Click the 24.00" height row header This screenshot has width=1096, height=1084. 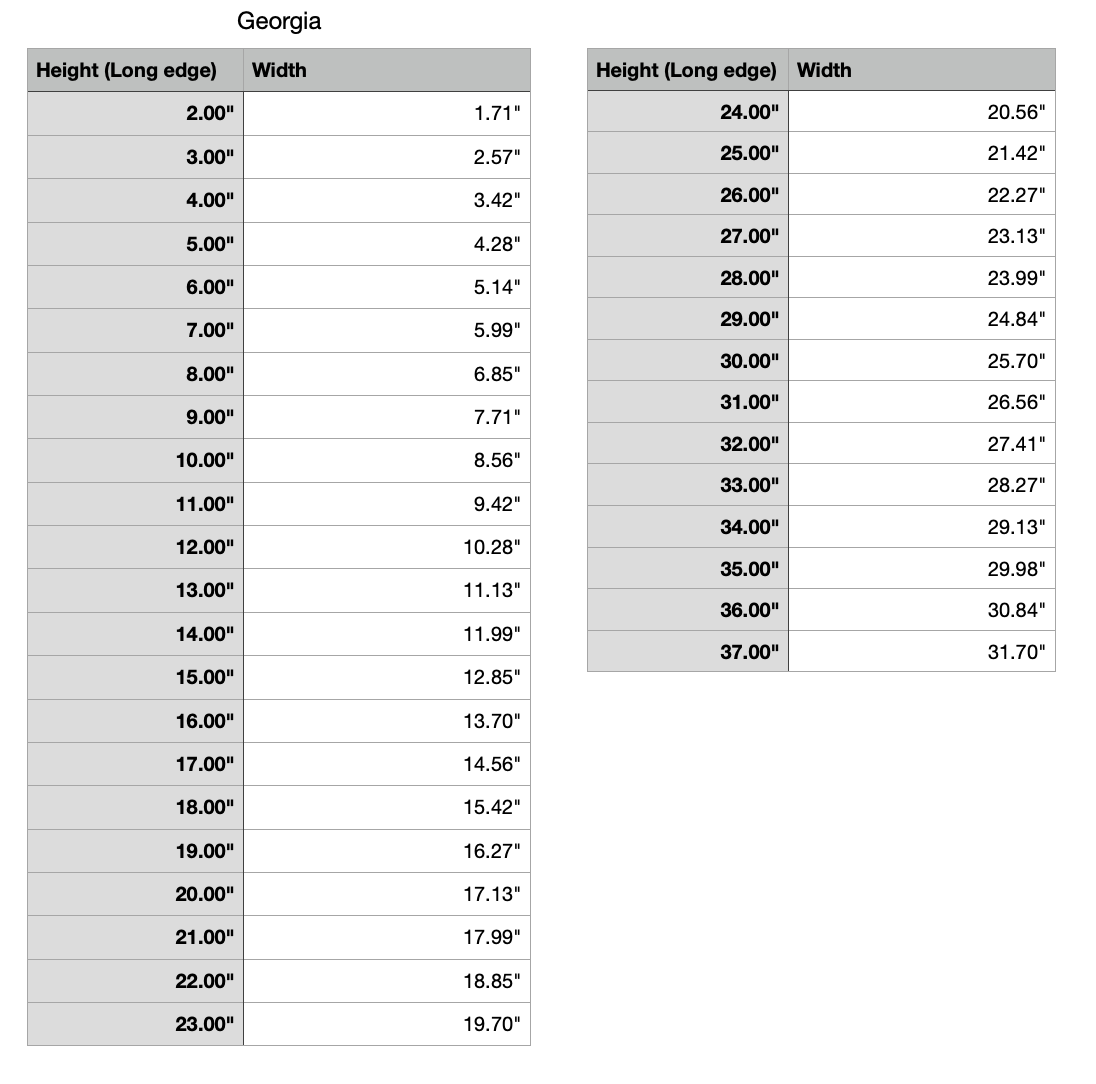(749, 112)
